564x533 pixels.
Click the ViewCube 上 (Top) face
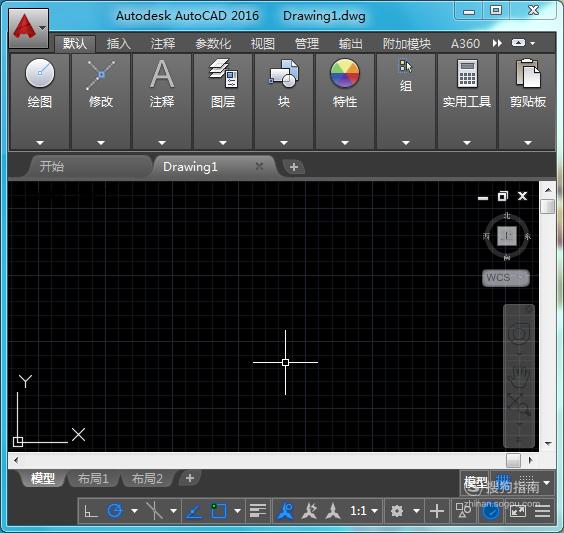click(x=507, y=236)
